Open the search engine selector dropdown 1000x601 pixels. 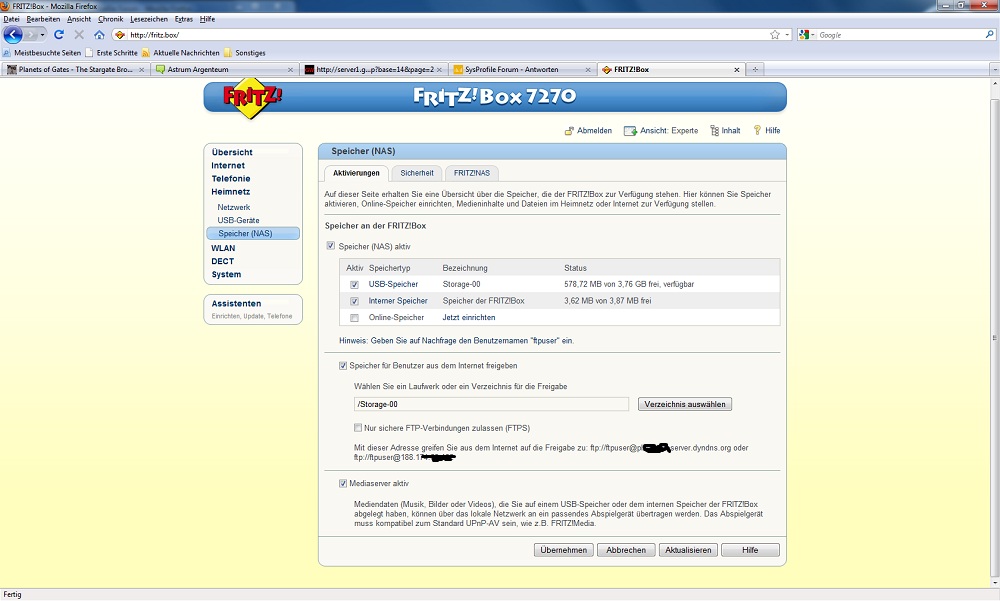tap(813, 34)
